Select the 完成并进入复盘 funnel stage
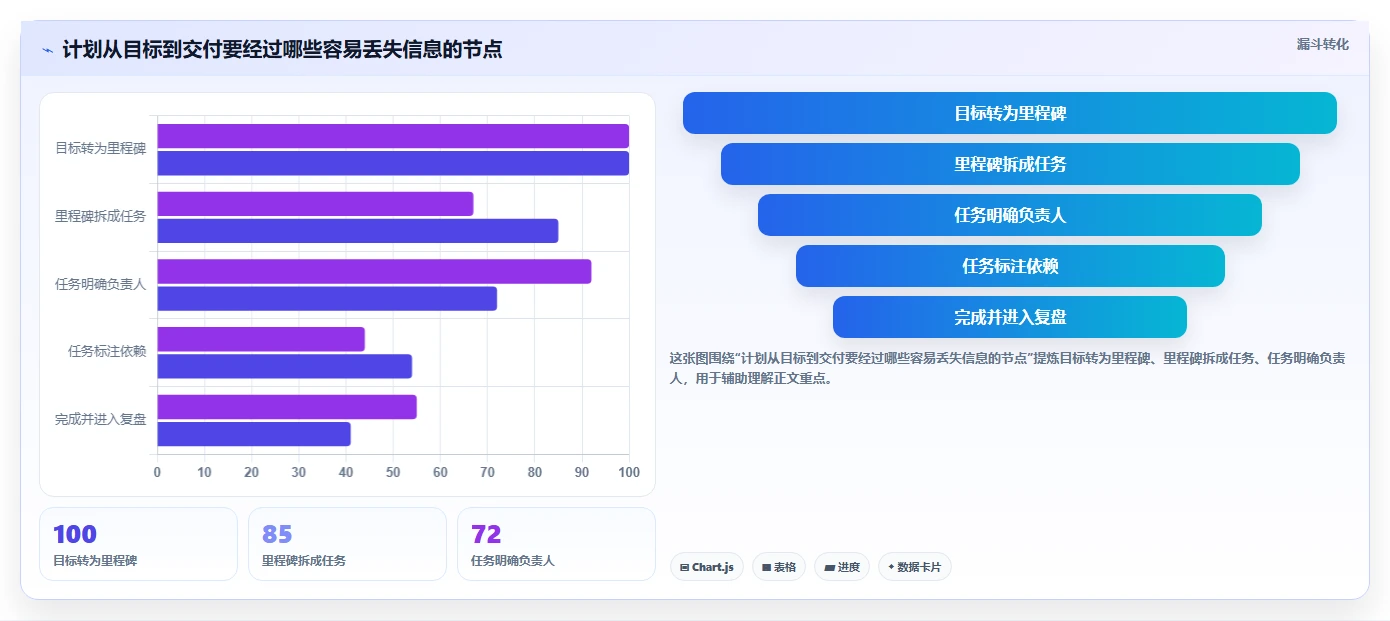This screenshot has width=1390, height=621. point(1009,317)
